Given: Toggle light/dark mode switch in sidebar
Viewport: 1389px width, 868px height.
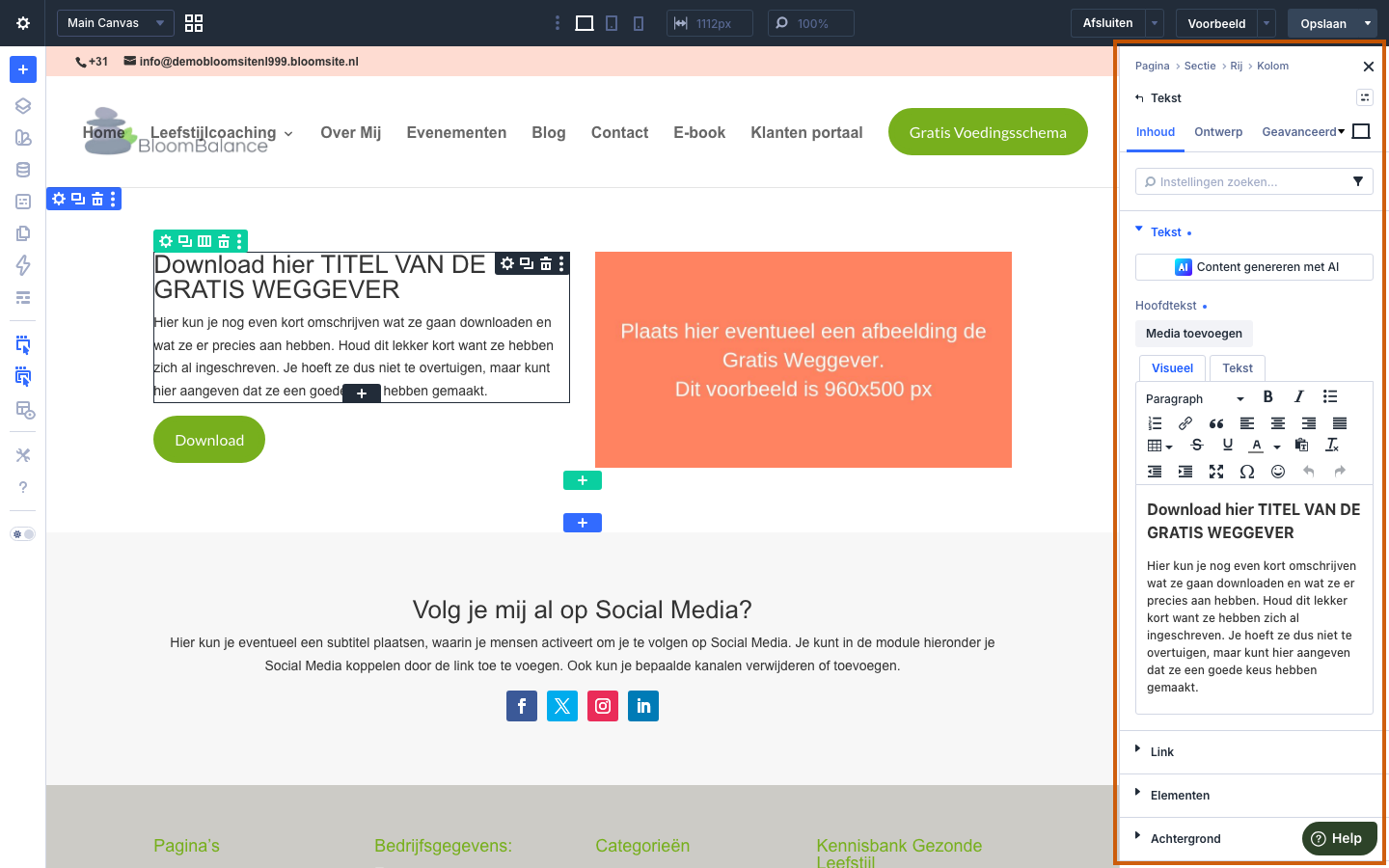Looking at the screenshot, I should click(23, 534).
